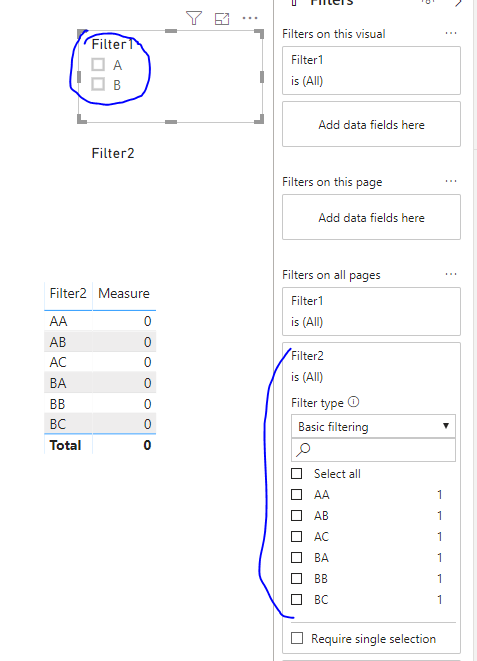Select the AB row in table
477x661 pixels.
[x=100, y=342]
